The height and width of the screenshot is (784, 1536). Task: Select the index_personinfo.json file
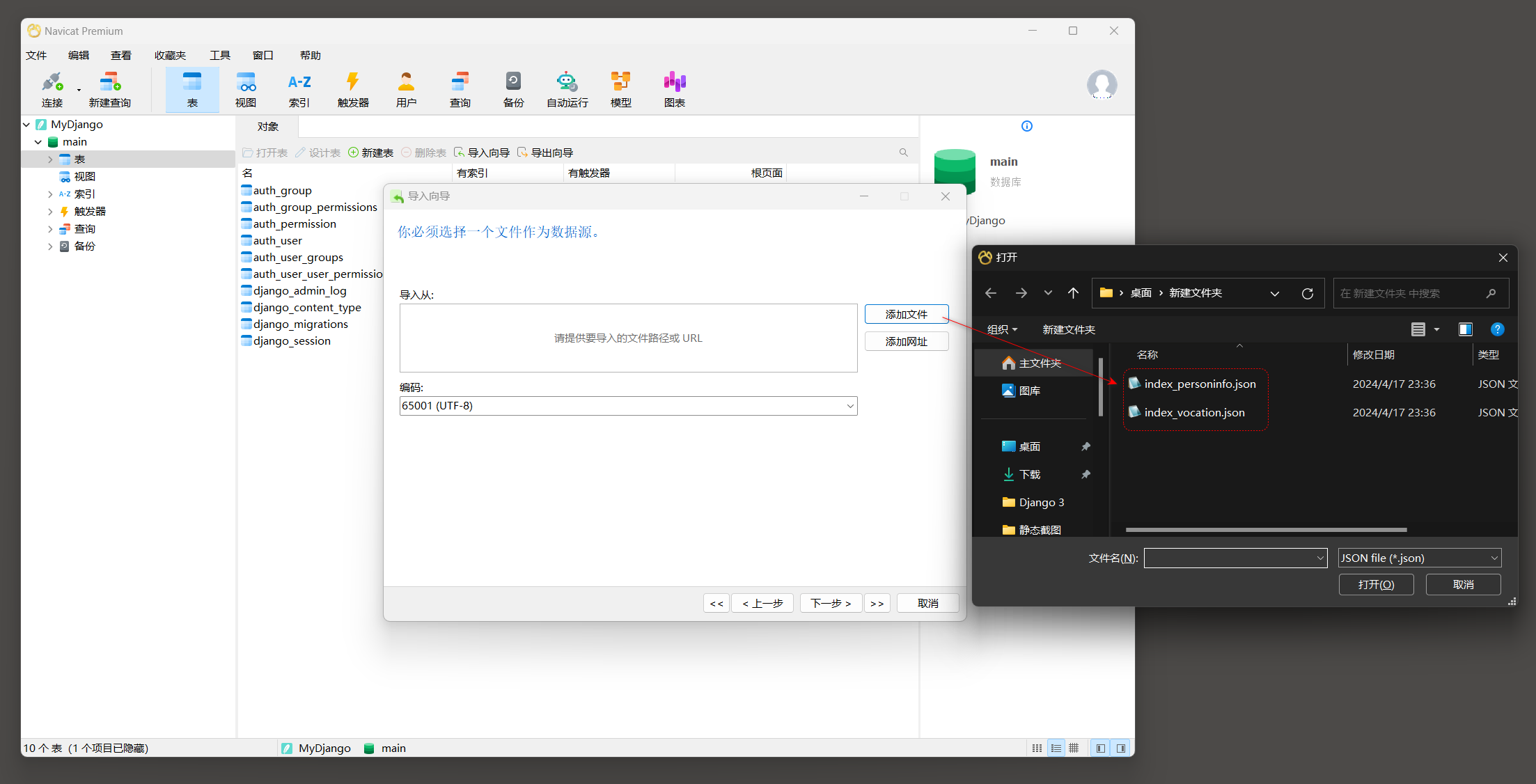tap(1199, 384)
